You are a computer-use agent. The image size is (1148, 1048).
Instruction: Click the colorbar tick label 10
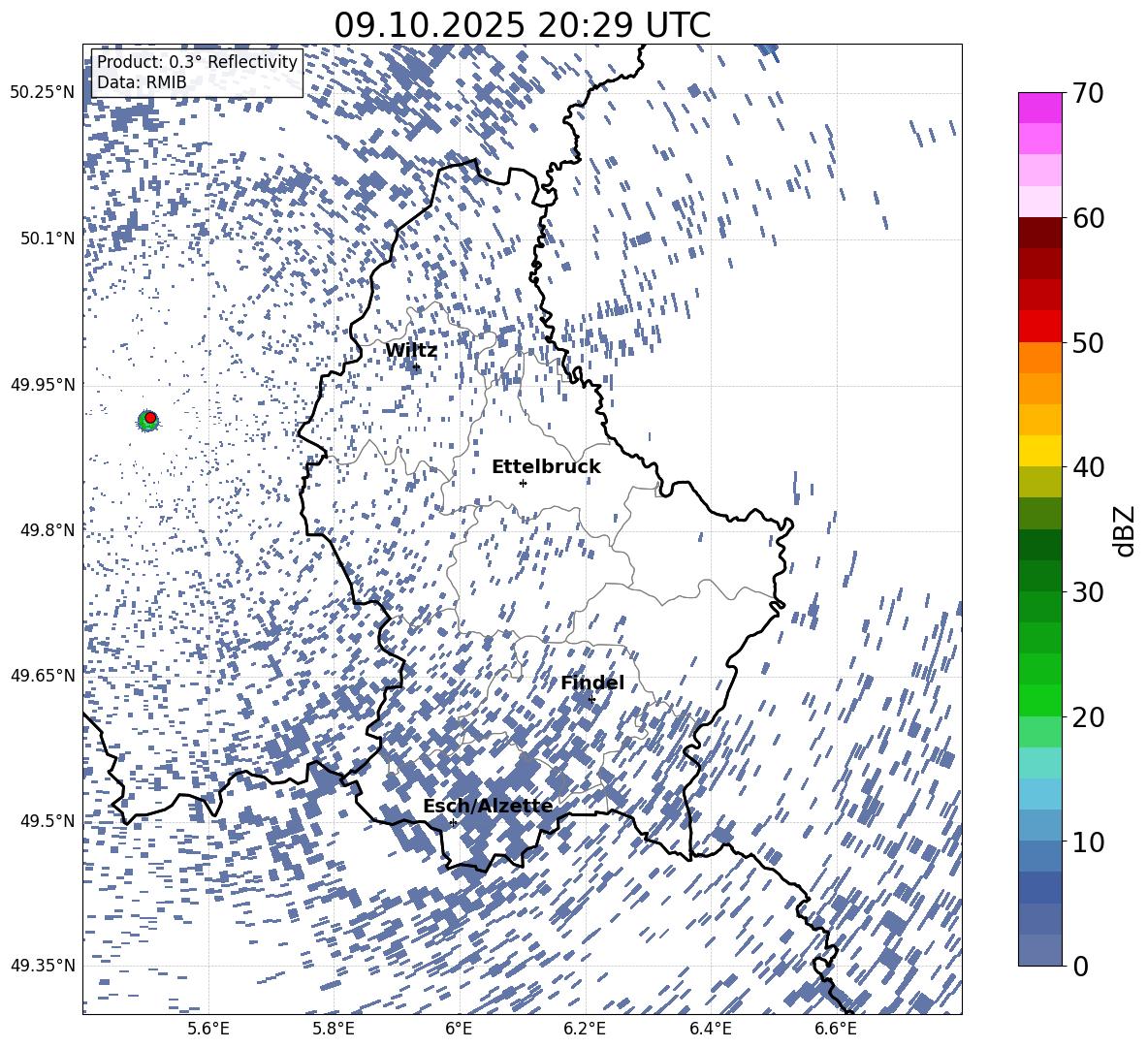click(x=1088, y=842)
